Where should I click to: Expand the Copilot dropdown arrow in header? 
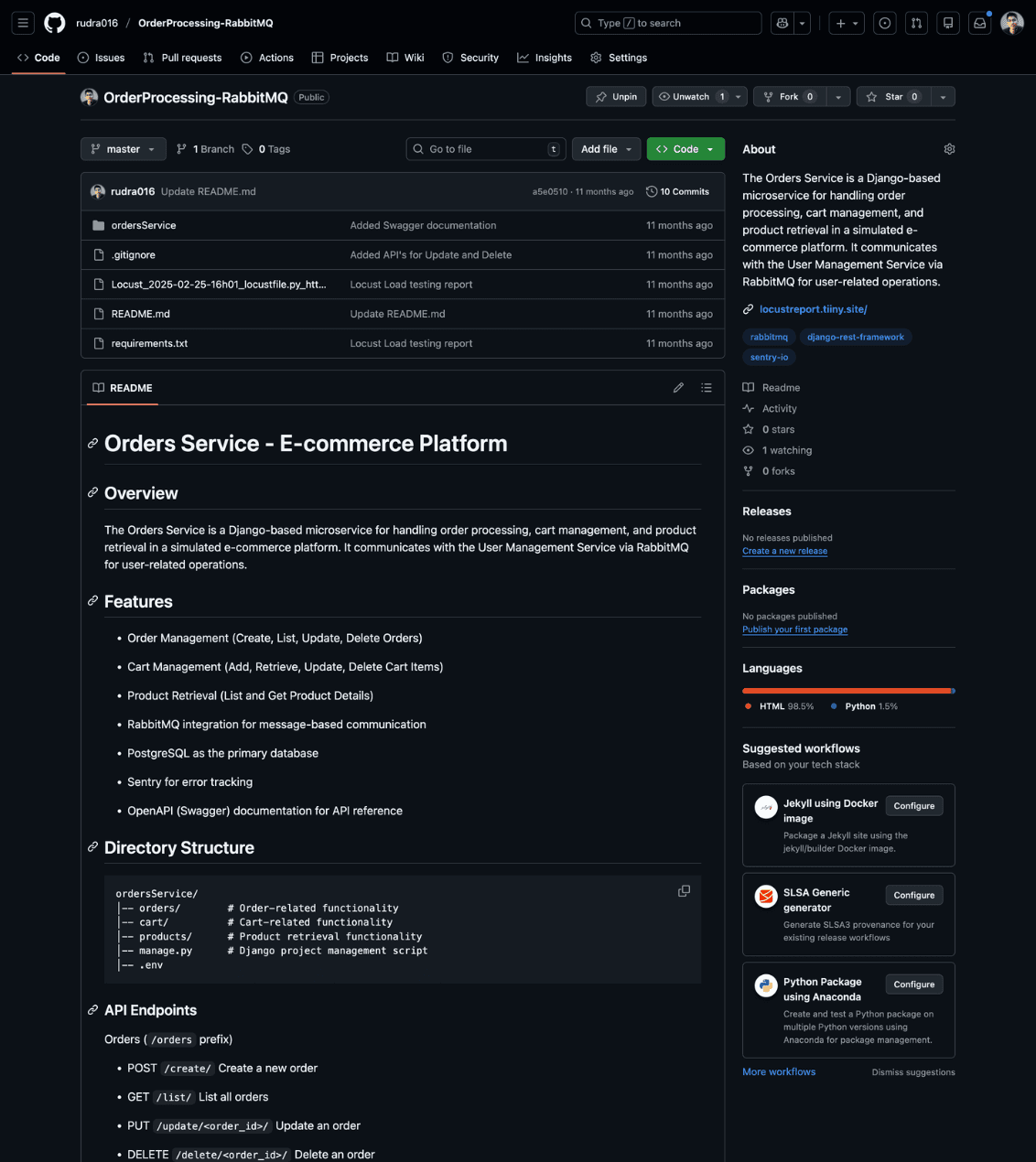click(803, 23)
